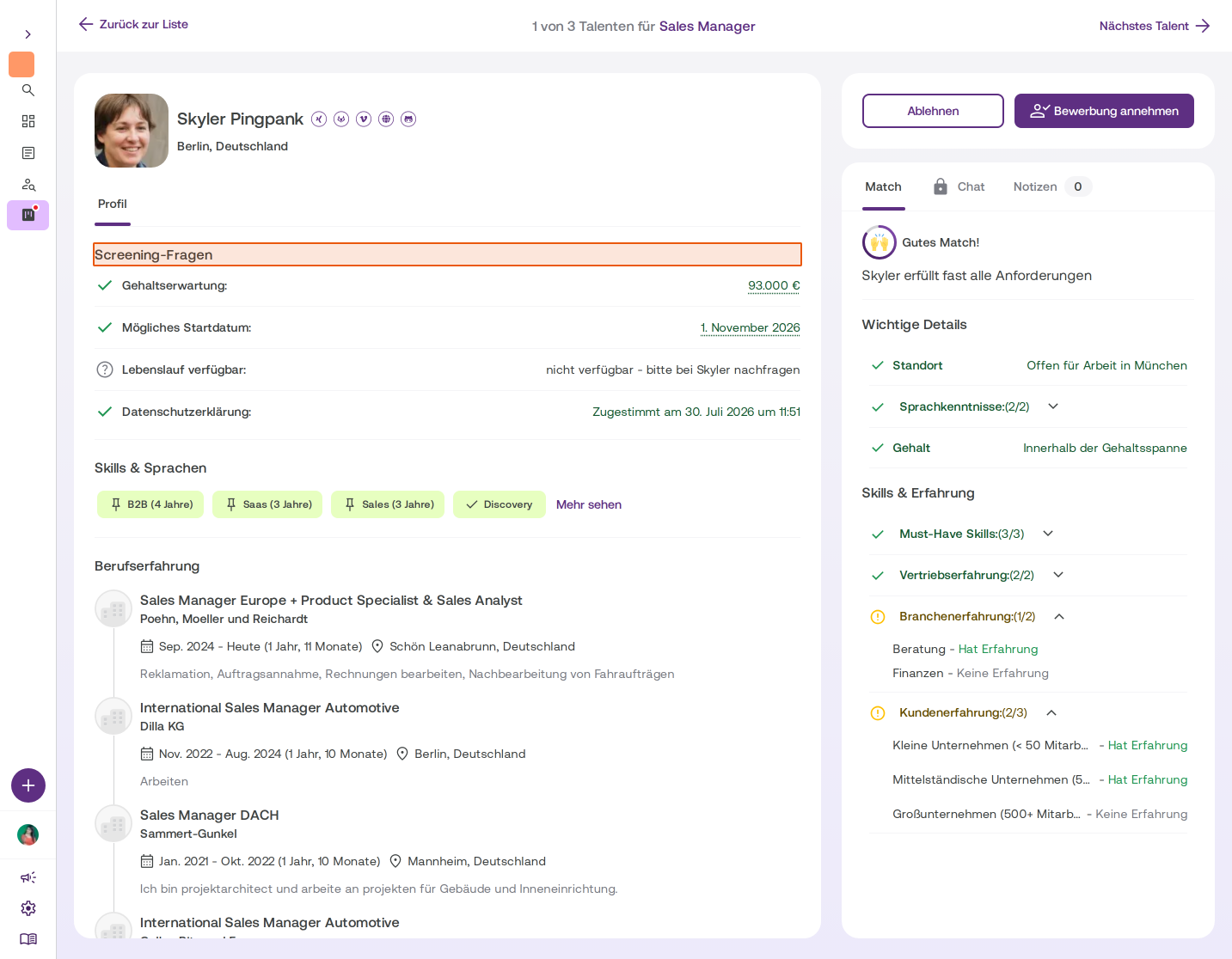Expand the Sprachkenntnisse (2/2) details
Image resolution: width=1232 pixels, height=959 pixels.
(x=1053, y=406)
